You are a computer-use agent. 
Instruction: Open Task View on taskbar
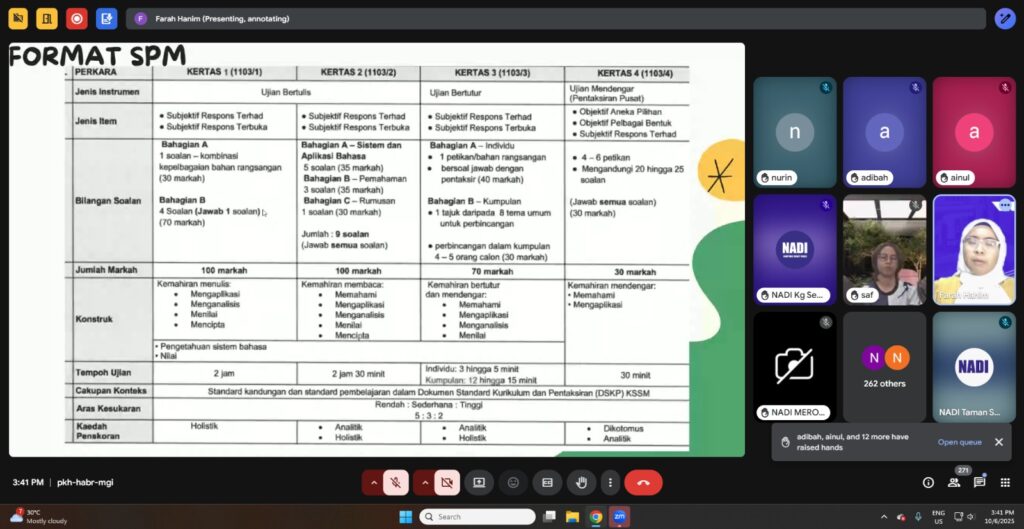click(x=549, y=517)
